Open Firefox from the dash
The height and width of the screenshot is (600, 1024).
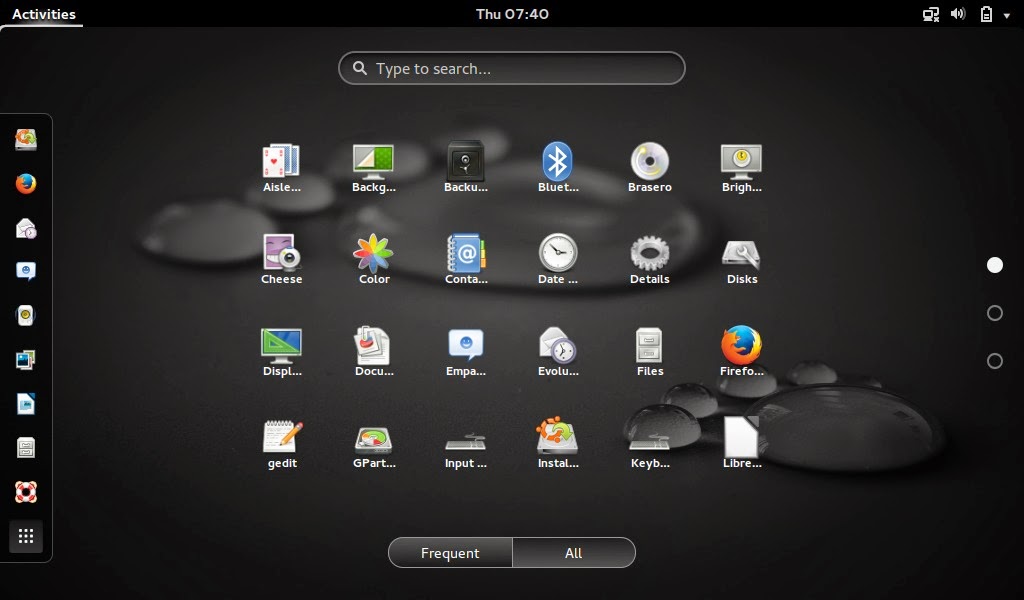tap(26, 183)
